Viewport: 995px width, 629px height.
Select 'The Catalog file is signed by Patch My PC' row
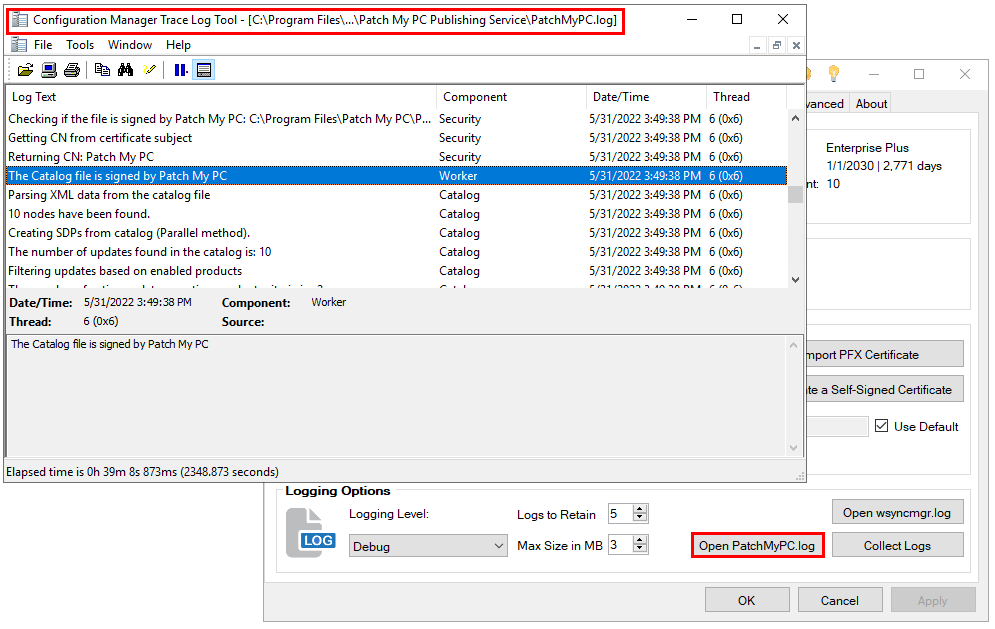[x=397, y=176]
